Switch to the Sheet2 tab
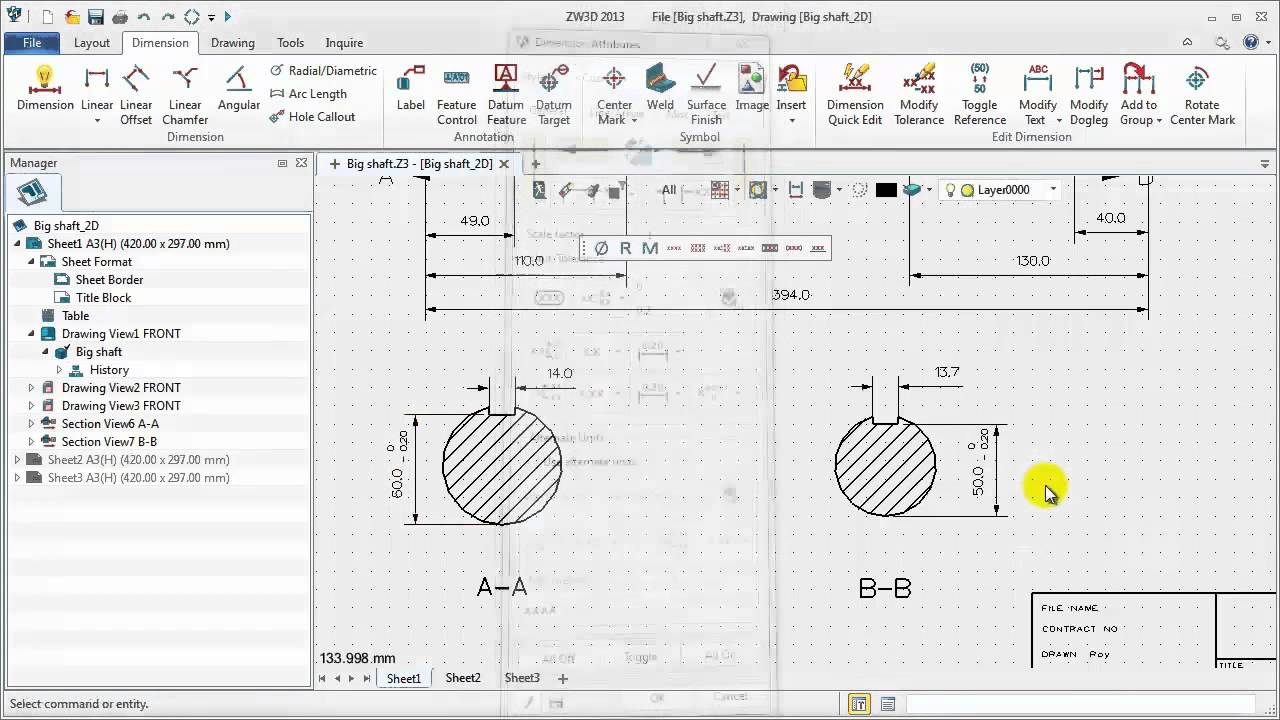Viewport: 1280px width, 720px height. coord(463,678)
